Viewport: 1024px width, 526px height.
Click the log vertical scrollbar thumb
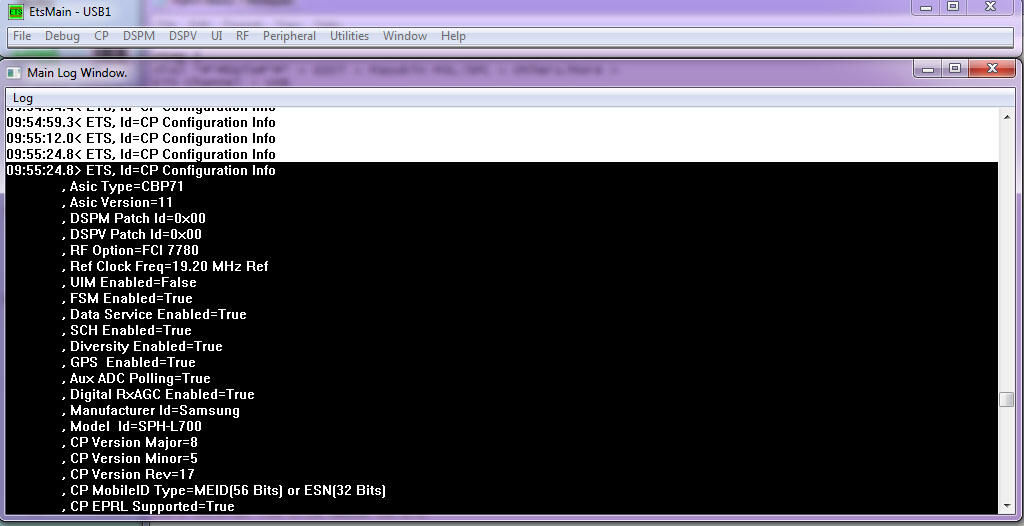1006,399
